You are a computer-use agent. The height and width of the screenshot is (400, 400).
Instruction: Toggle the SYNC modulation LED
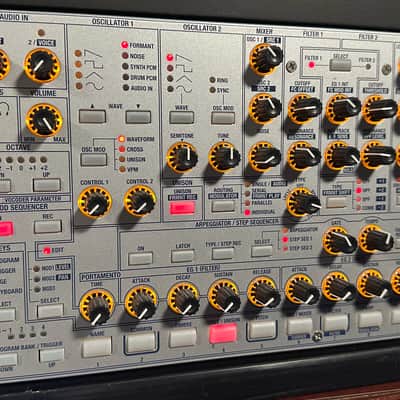212,90
